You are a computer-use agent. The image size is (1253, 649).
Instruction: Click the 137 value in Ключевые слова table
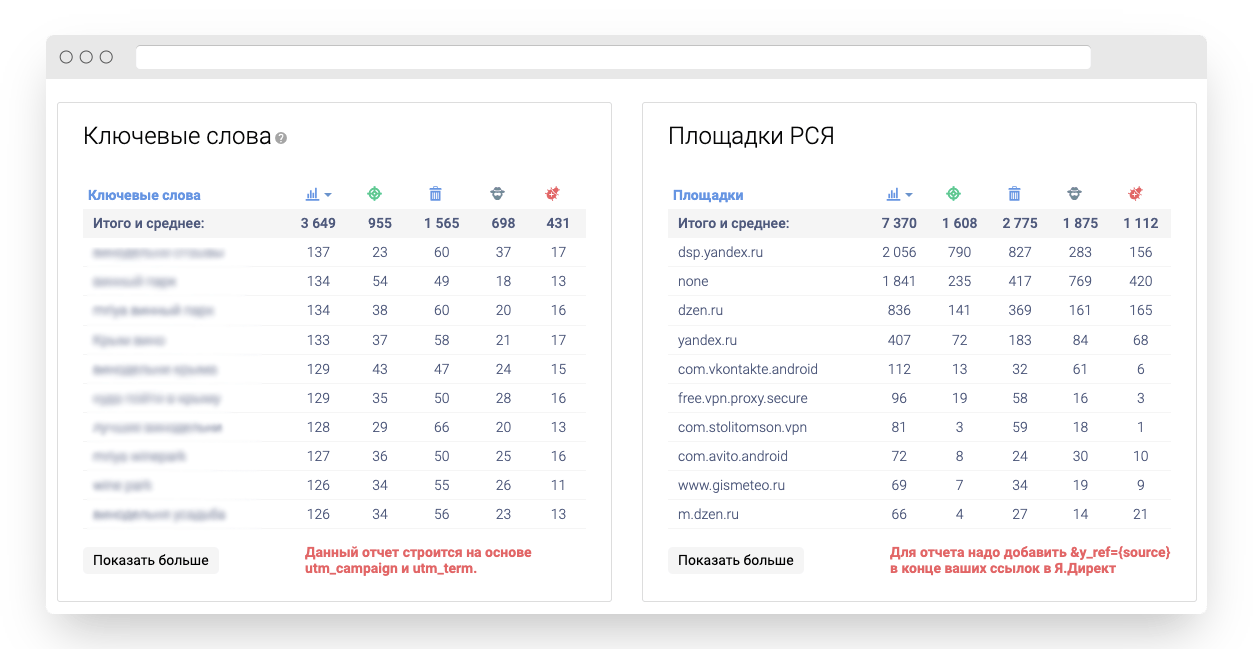tap(318, 252)
